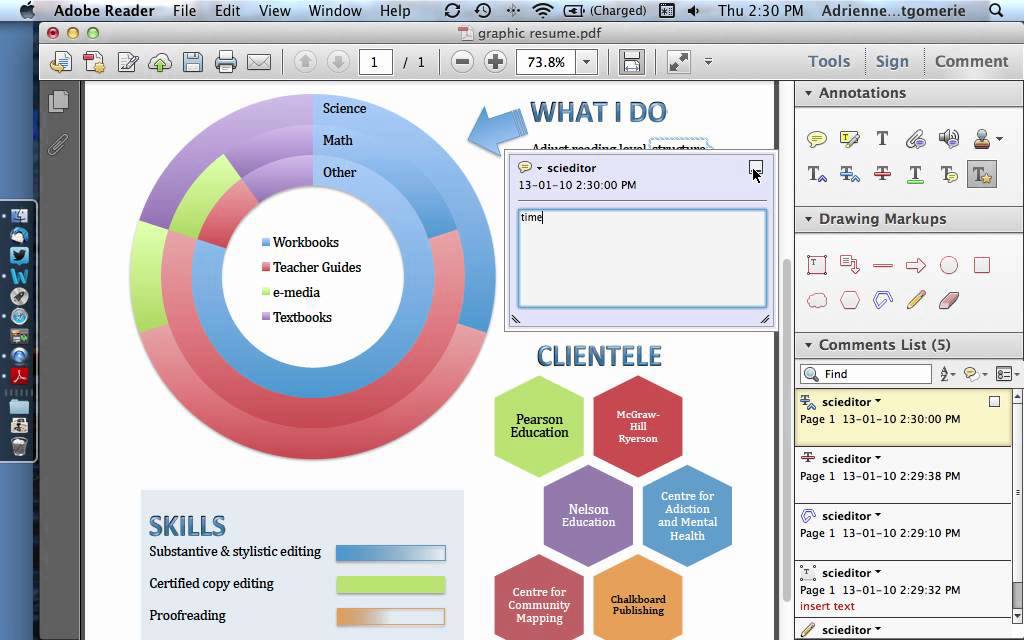
Task: Select the 'insert text' comment entry
Action: [904, 589]
